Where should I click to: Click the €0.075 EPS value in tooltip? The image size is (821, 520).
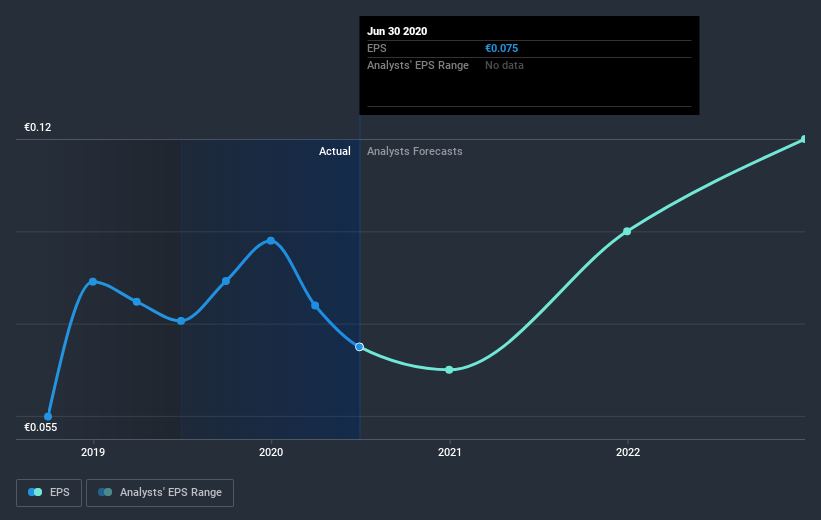pos(502,48)
